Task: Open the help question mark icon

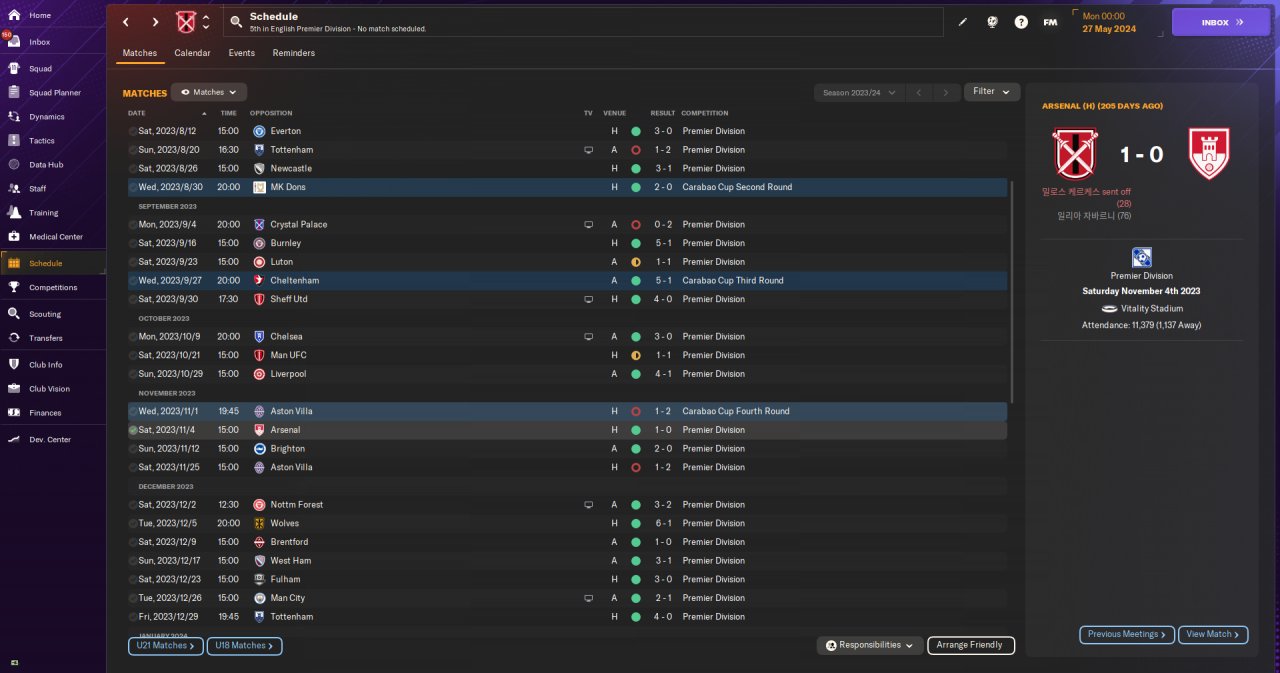Action: [x=1021, y=22]
